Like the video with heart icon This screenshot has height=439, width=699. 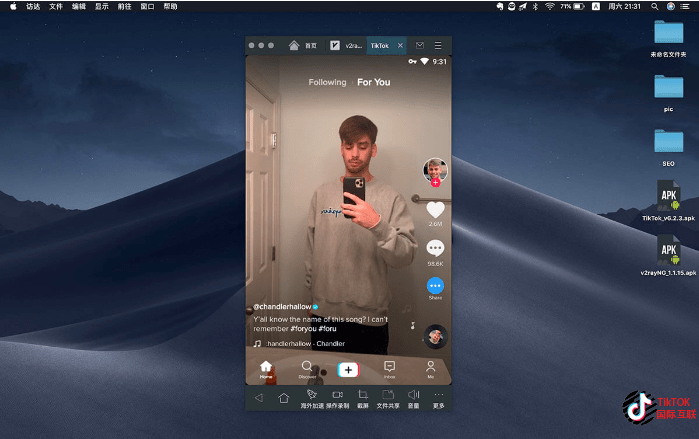click(436, 209)
